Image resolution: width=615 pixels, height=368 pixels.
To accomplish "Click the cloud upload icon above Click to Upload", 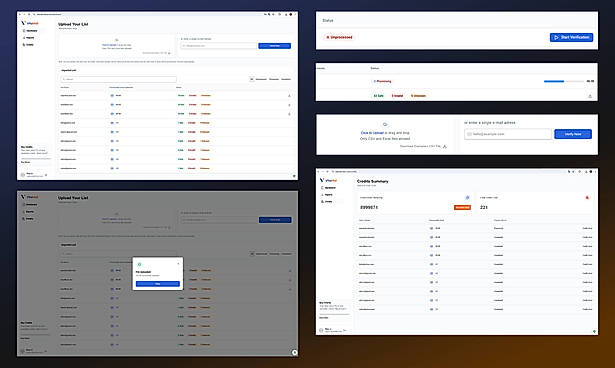I will pos(385,124).
